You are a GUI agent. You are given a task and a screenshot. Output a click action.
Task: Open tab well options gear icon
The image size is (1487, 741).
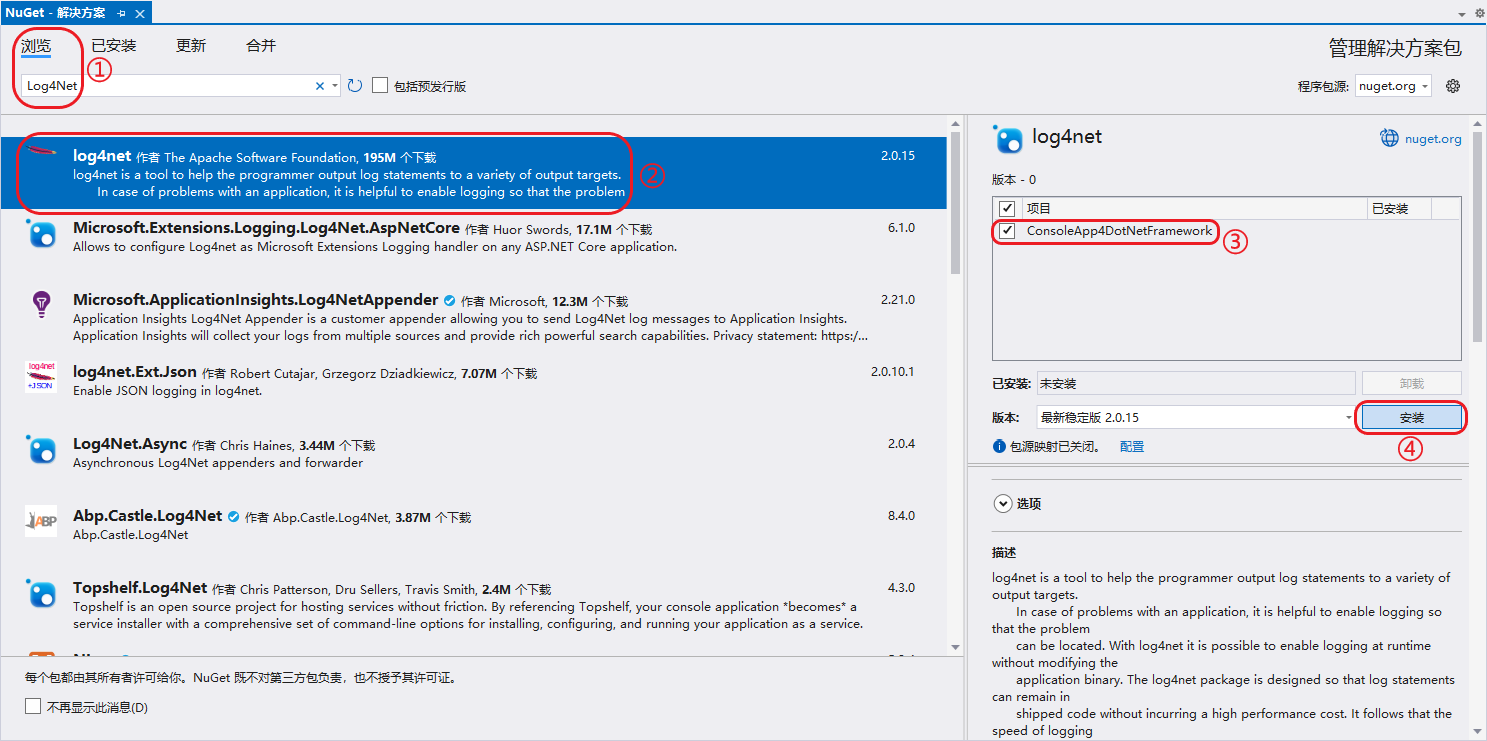(x=1479, y=13)
